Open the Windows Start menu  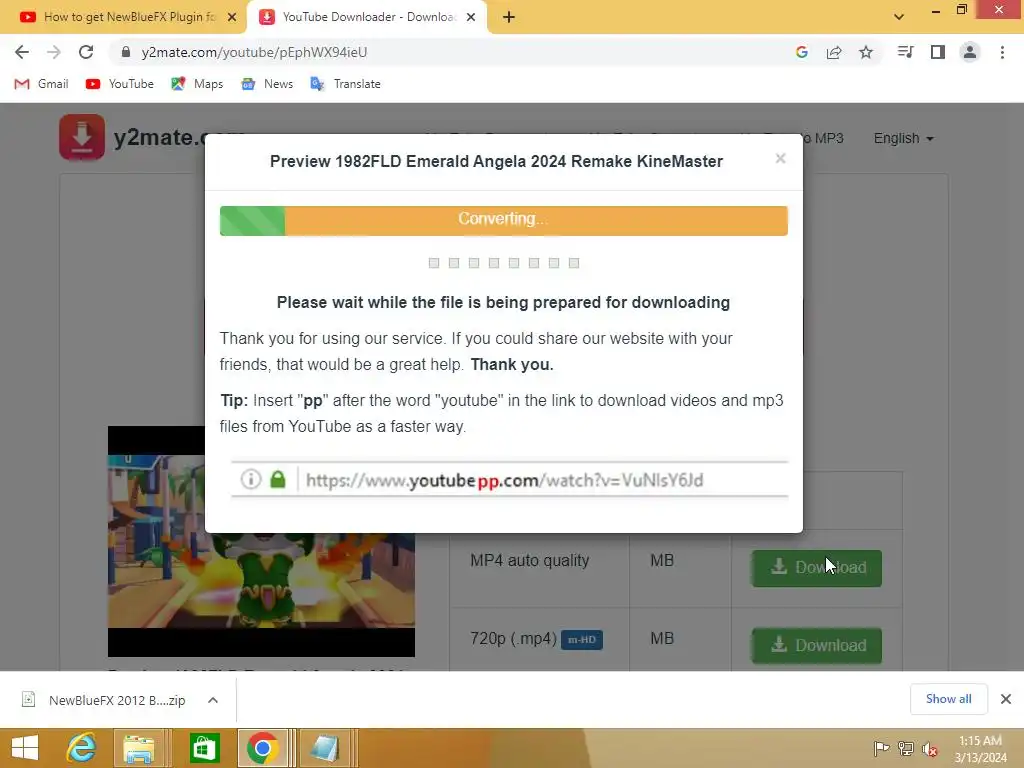pos(25,748)
